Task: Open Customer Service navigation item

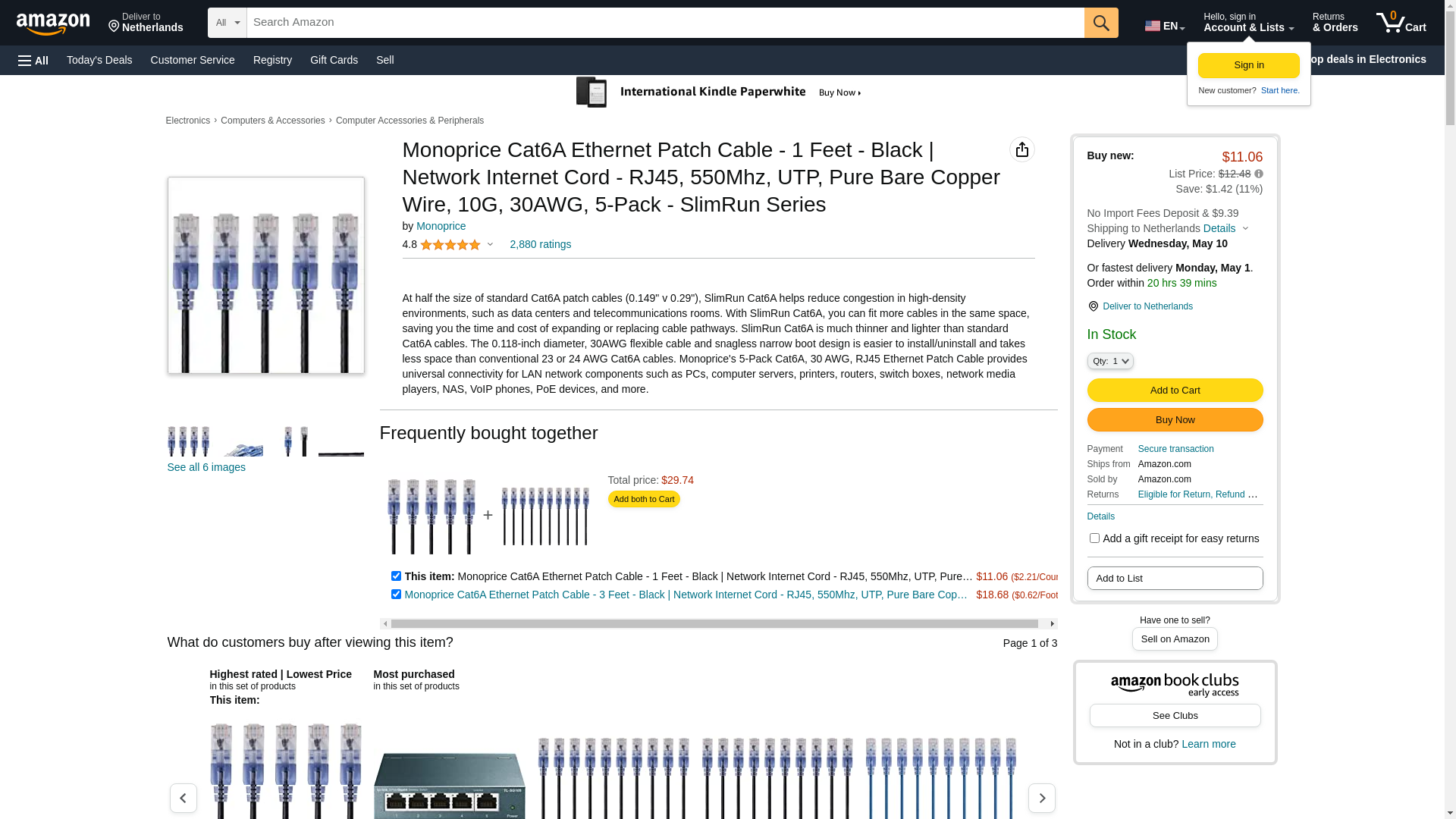Action: pos(193,60)
